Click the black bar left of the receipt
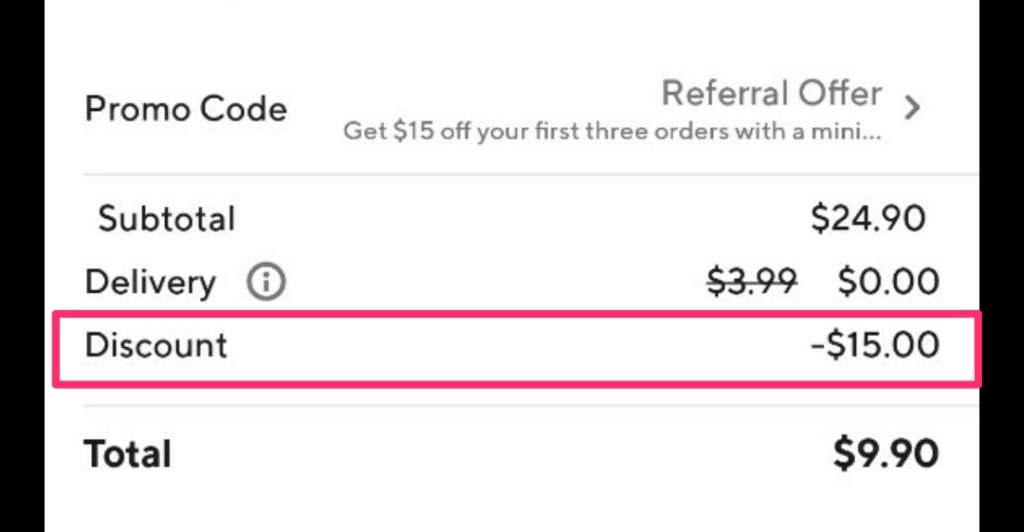 click(x=22, y=266)
